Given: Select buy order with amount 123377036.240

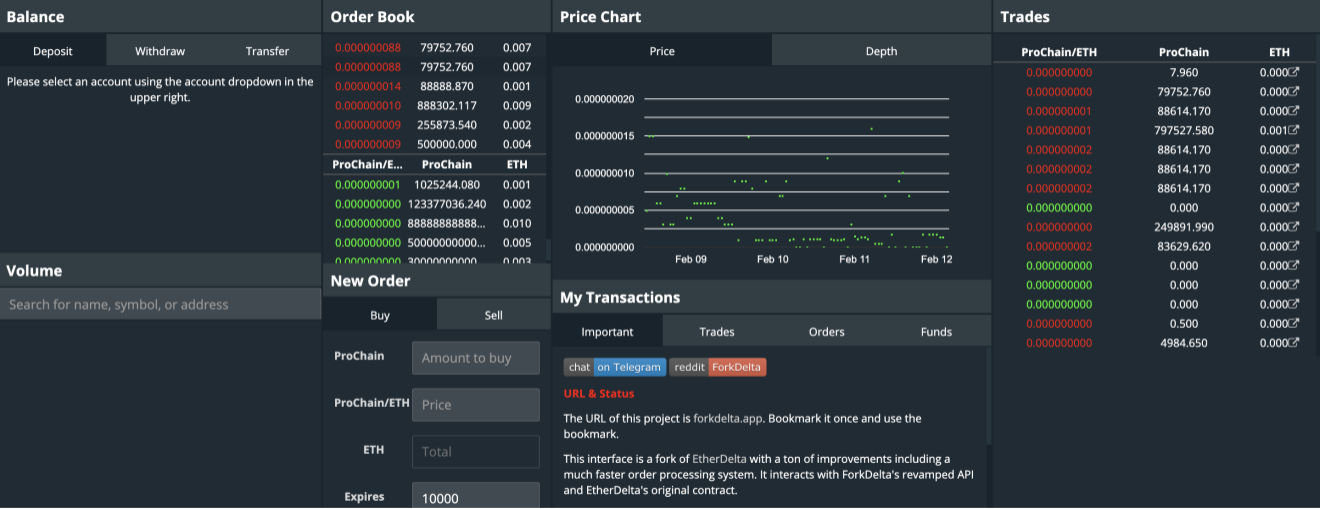Looking at the screenshot, I should pos(436,204).
